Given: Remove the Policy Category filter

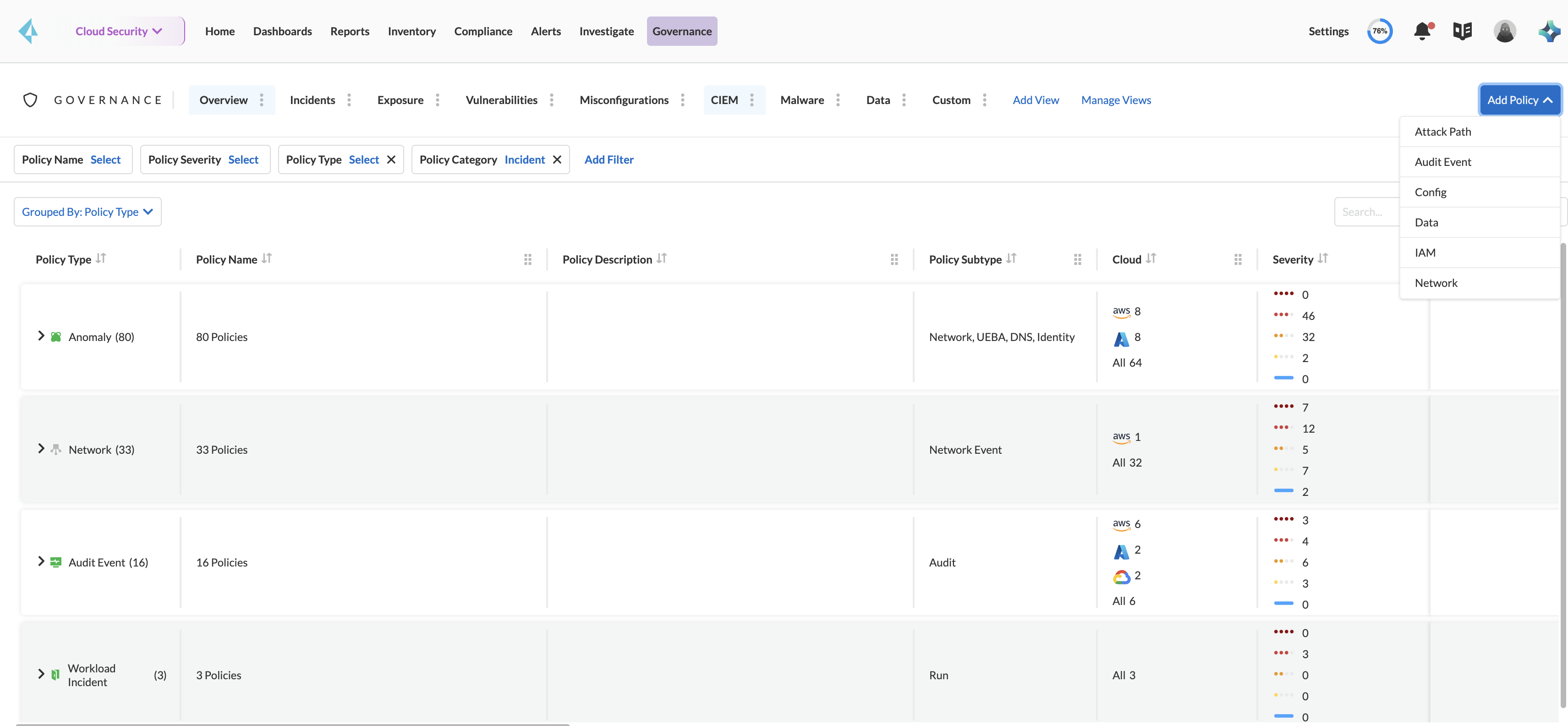Looking at the screenshot, I should point(557,159).
